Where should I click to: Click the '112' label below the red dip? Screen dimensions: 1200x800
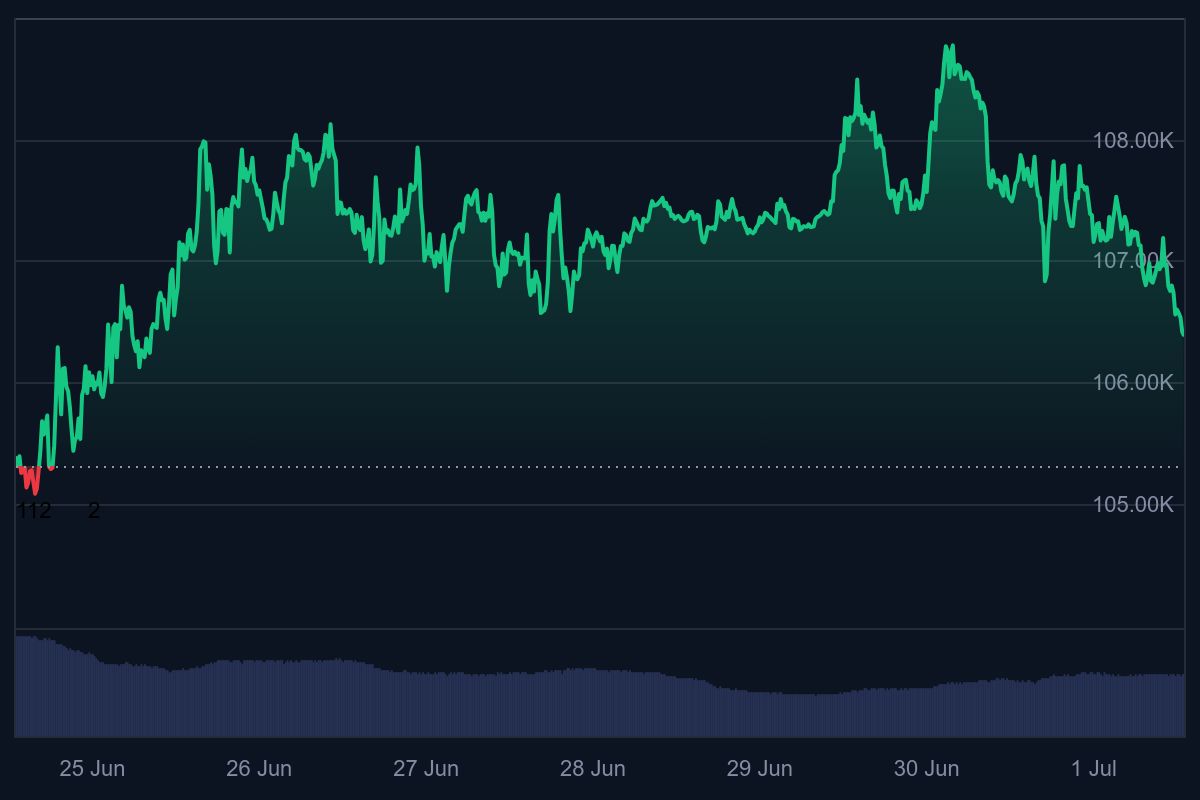coord(35,510)
